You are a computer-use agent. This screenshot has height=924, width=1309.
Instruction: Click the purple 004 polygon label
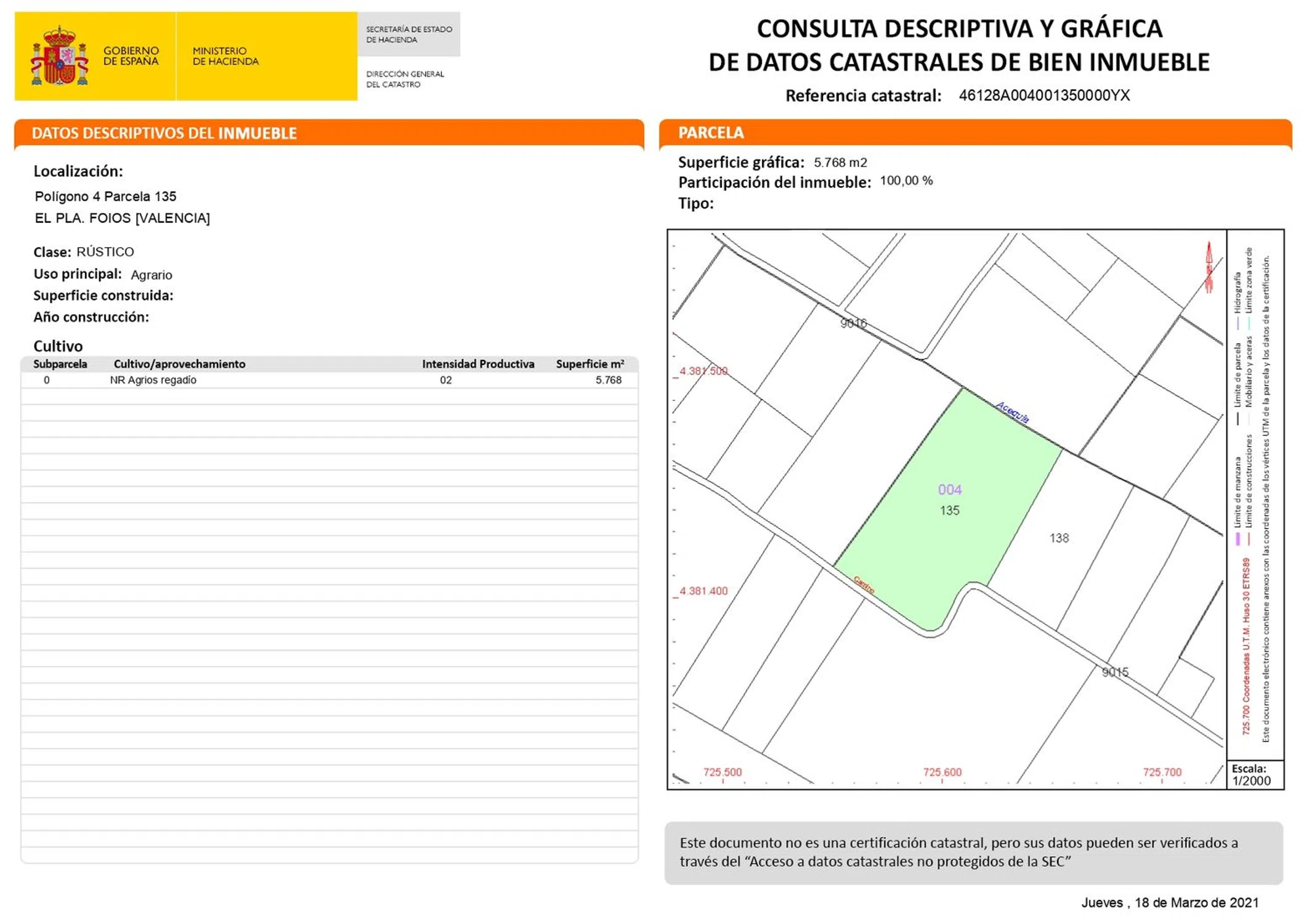tap(949, 490)
